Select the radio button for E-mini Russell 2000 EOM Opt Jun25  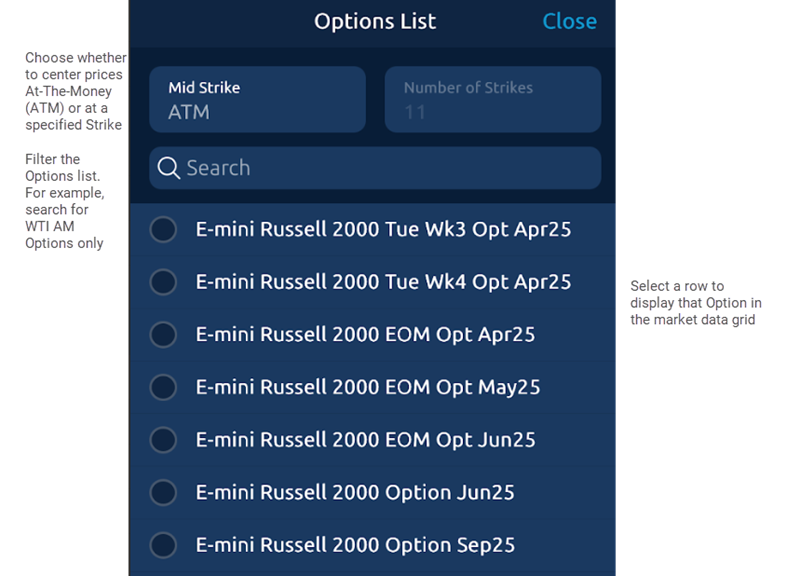pyautogui.click(x=163, y=440)
